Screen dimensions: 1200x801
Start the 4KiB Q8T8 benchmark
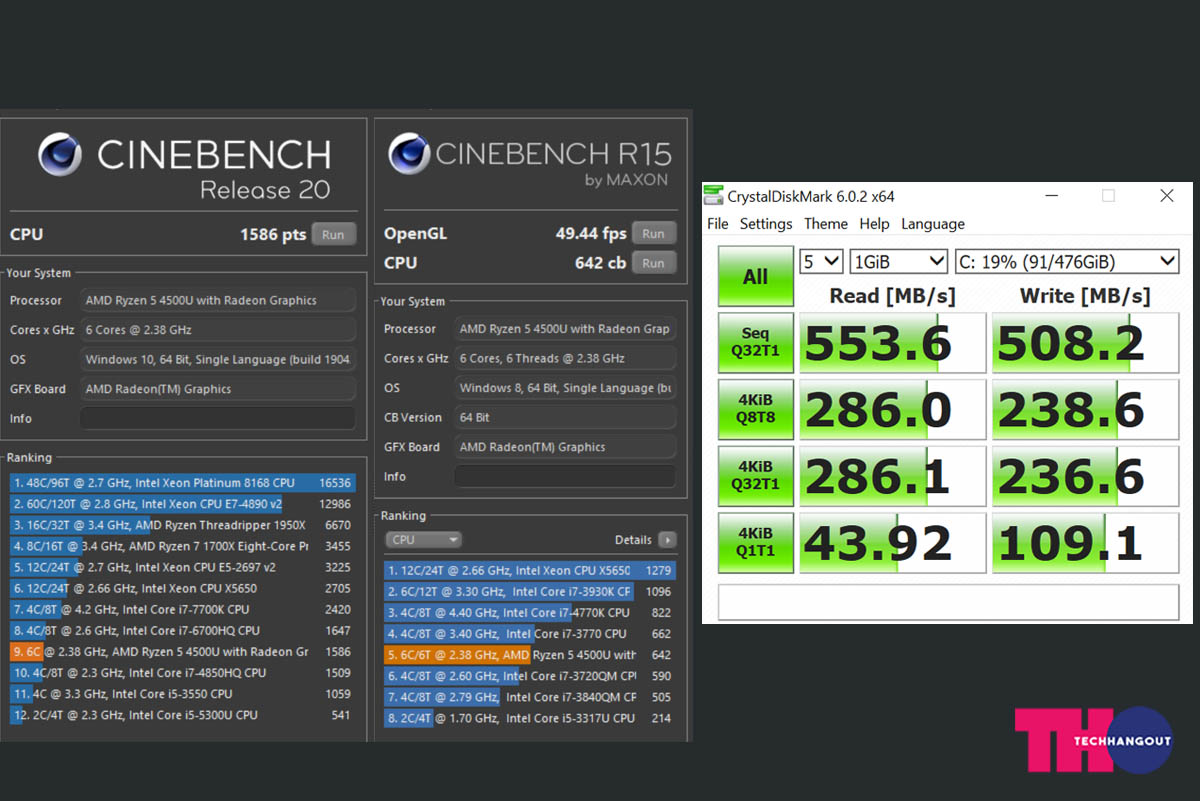pyautogui.click(x=756, y=410)
